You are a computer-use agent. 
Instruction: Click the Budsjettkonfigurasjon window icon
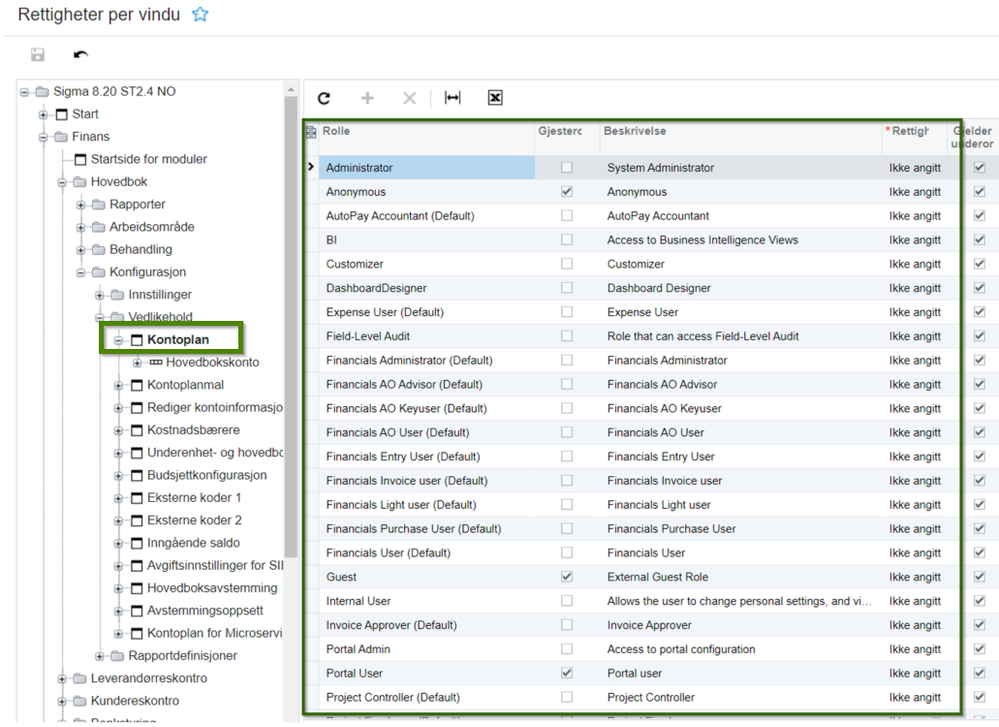(136, 476)
